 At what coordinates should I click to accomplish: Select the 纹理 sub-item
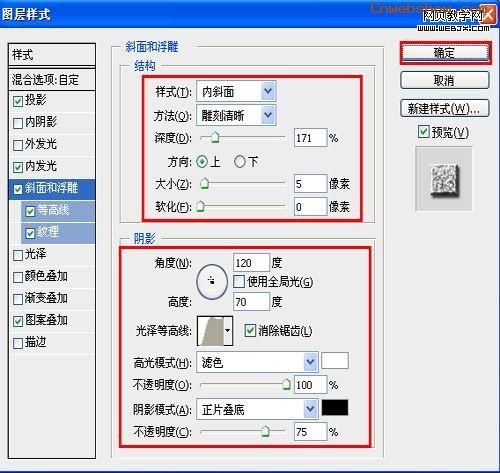pyautogui.click(x=58, y=232)
